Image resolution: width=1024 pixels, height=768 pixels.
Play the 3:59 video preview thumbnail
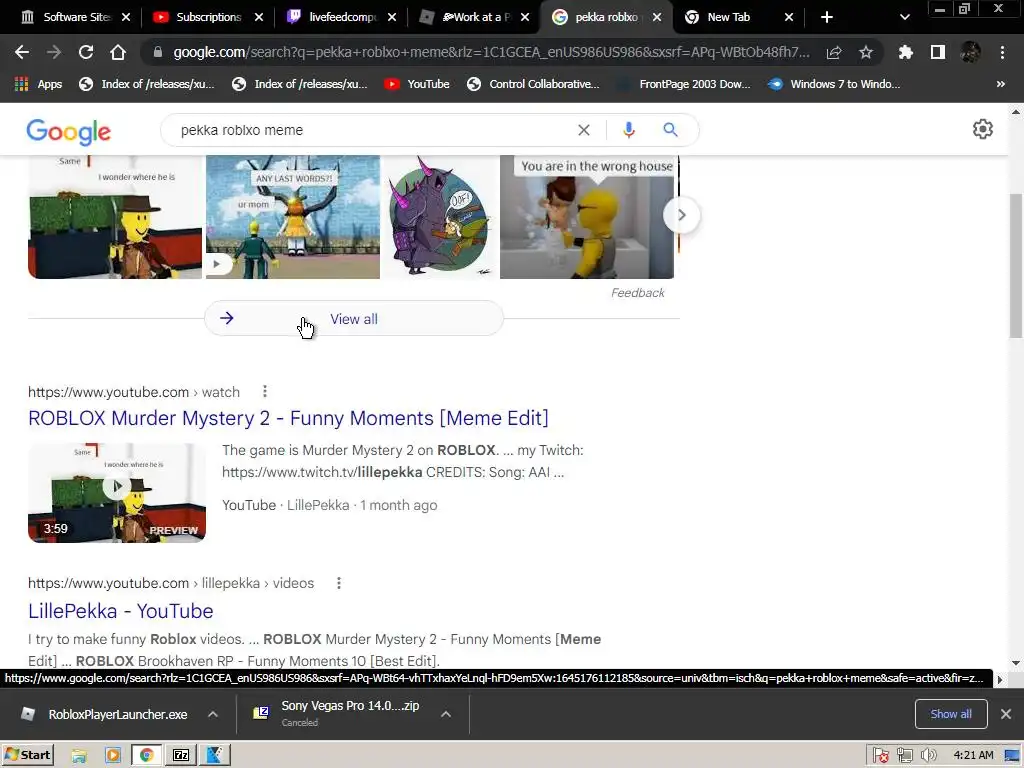click(x=117, y=493)
